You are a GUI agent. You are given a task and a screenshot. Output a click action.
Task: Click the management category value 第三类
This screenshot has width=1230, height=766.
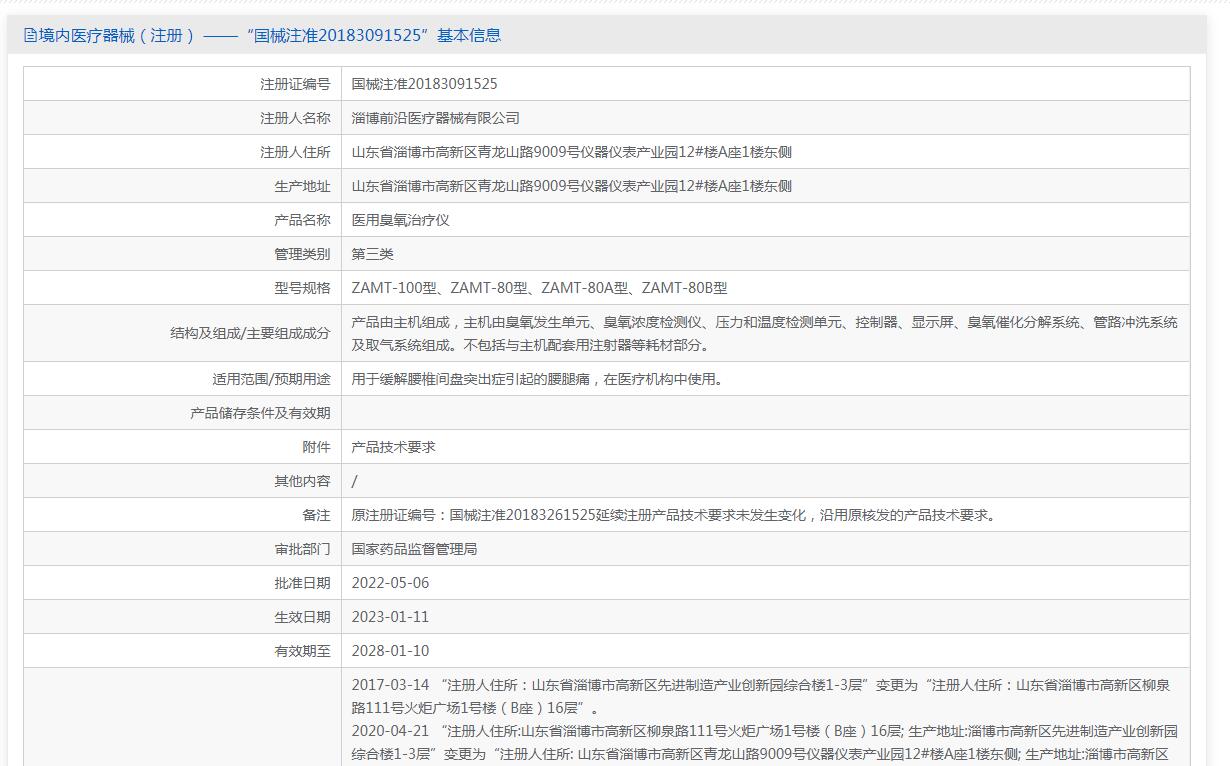372,254
